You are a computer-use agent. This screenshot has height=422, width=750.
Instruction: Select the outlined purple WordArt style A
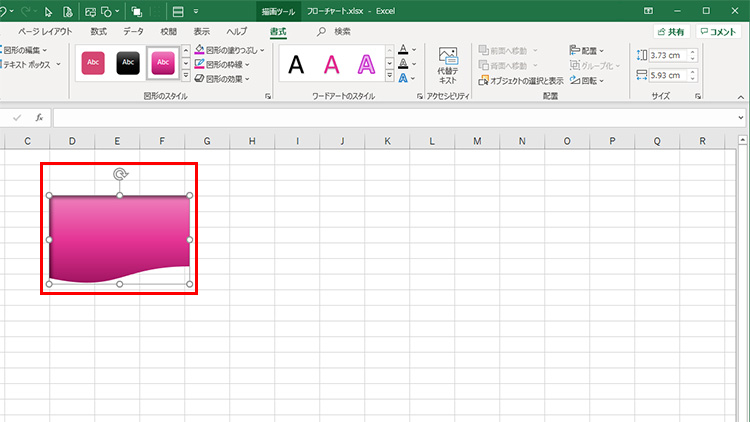click(x=367, y=65)
